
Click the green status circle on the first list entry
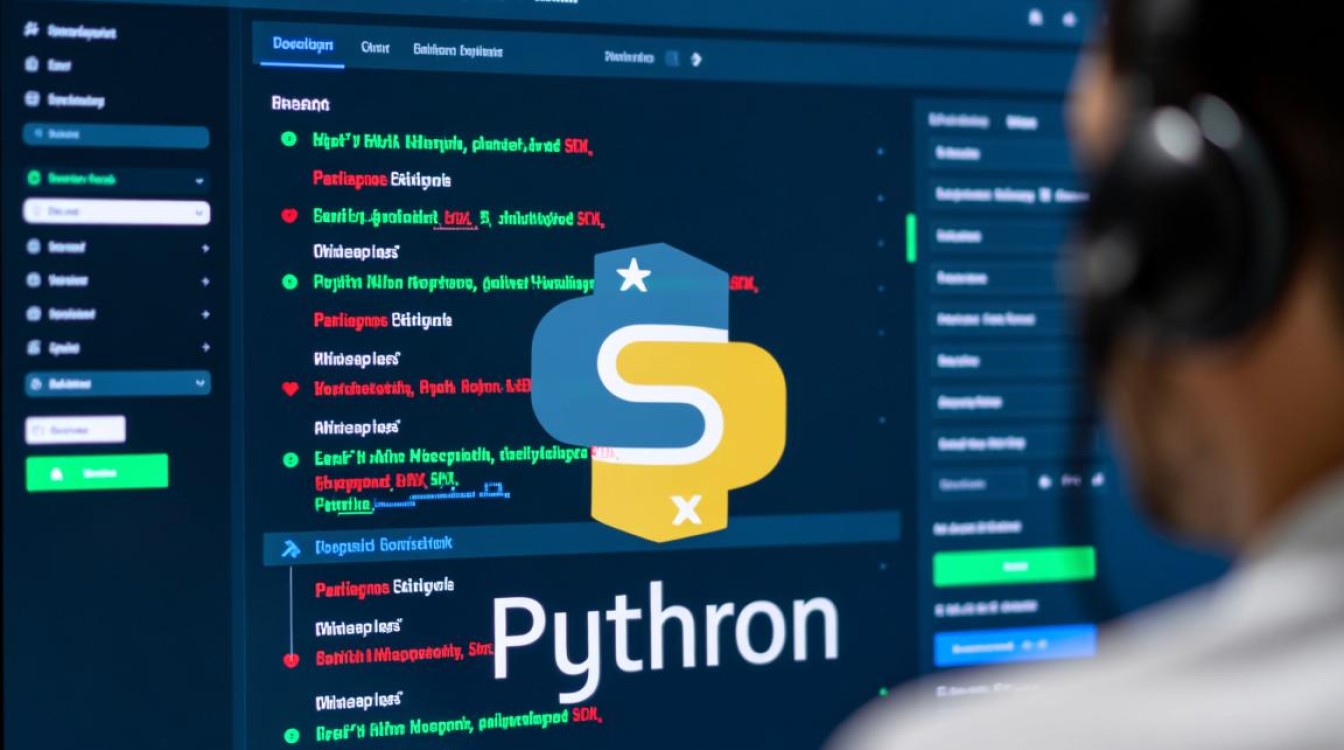click(x=289, y=139)
